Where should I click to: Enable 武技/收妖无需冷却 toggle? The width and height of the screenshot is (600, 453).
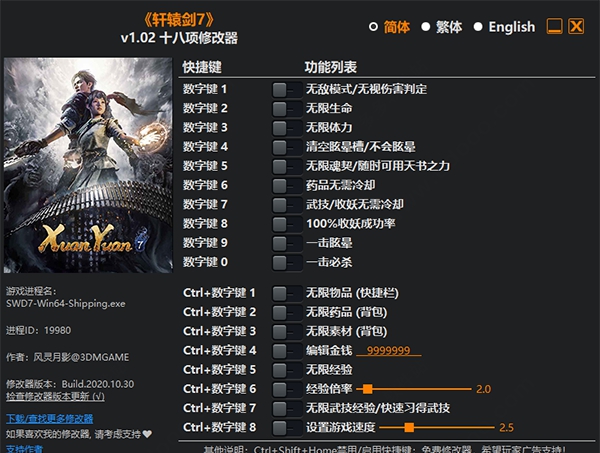tap(287, 205)
